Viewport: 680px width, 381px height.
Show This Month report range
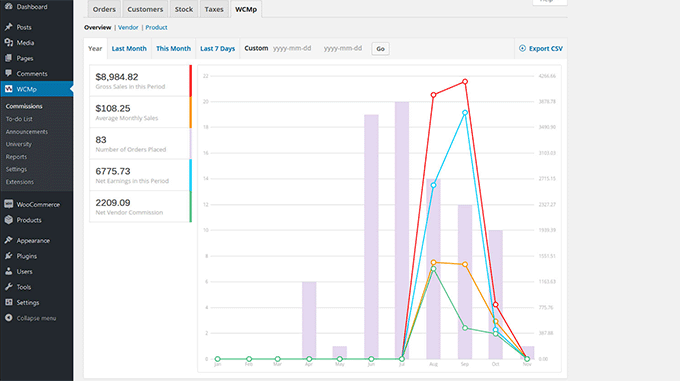coord(173,49)
